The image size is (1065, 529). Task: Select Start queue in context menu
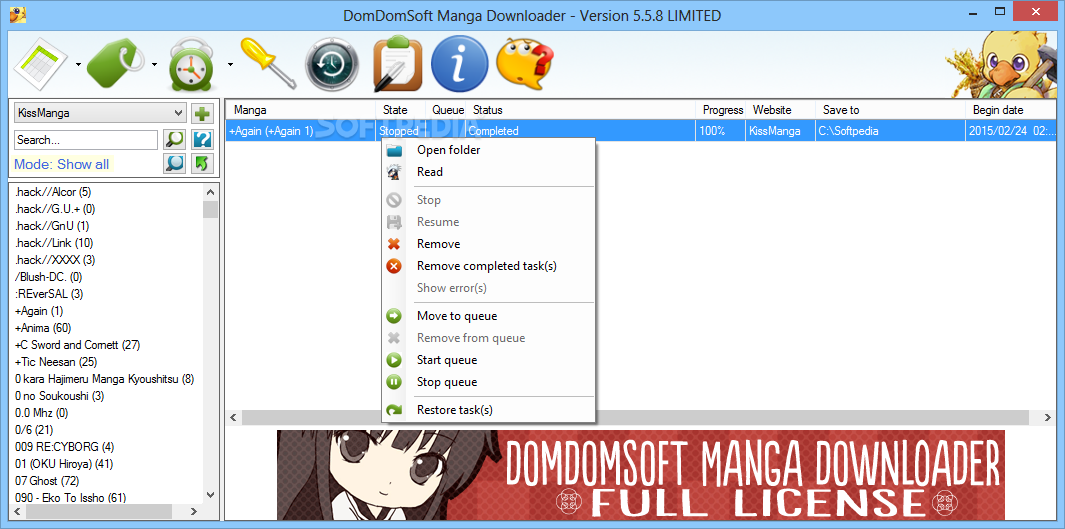tap(488, 360)
